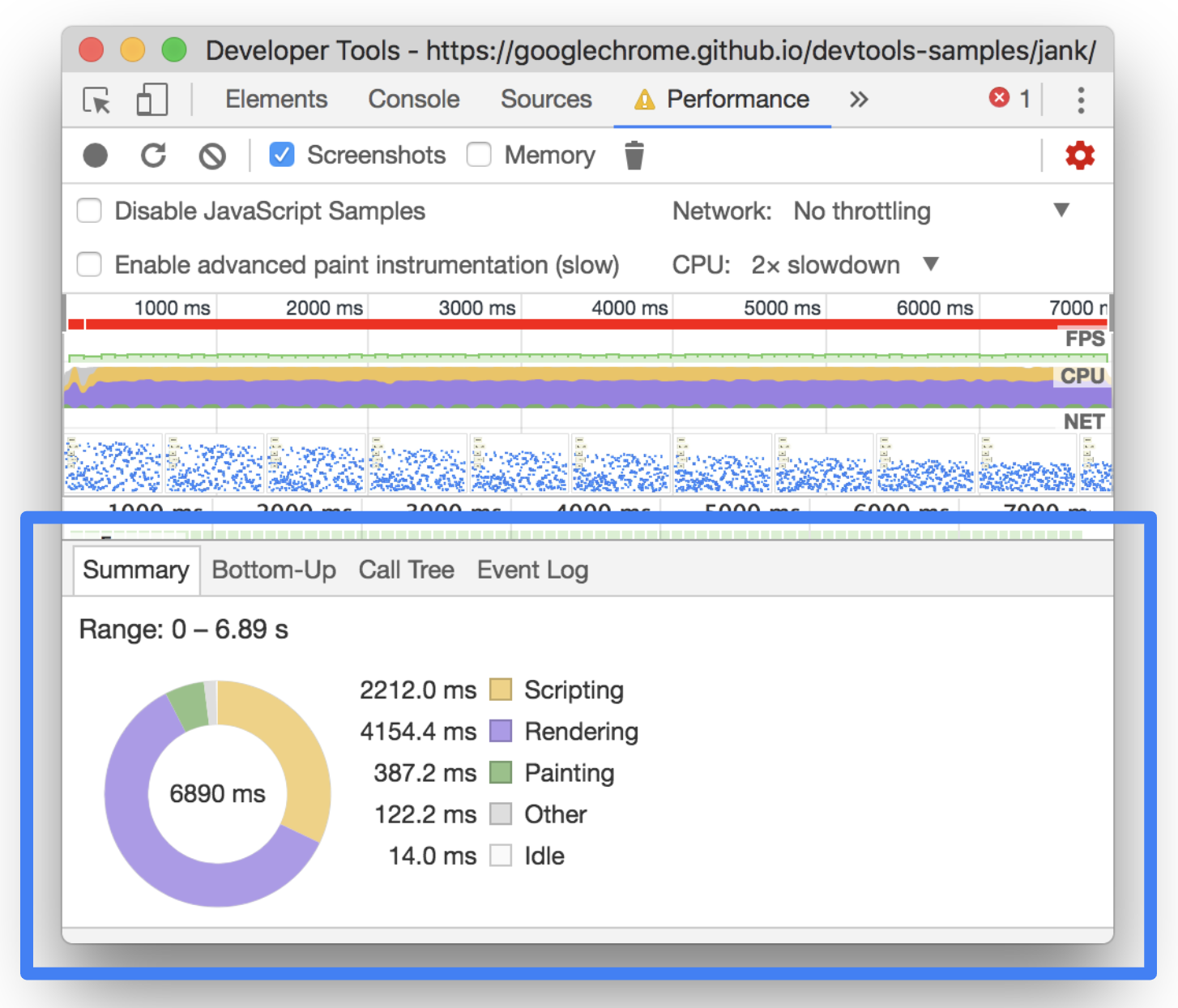Screen dimensions: 1178x1008
Task: Click the '2× slowdown' CPU value
Action: coord(826,265)
